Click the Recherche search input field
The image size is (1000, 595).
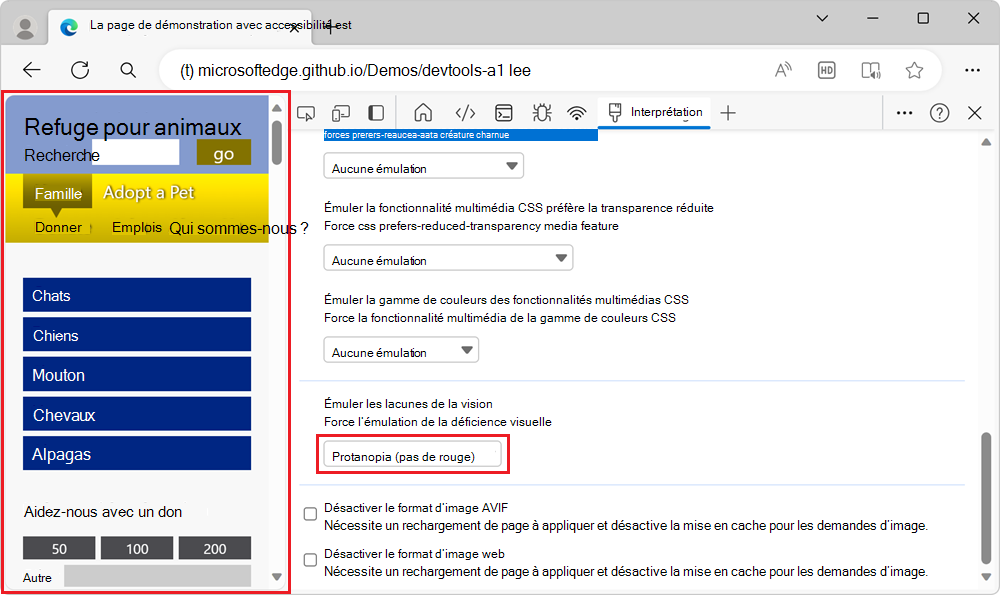point(137,153)
